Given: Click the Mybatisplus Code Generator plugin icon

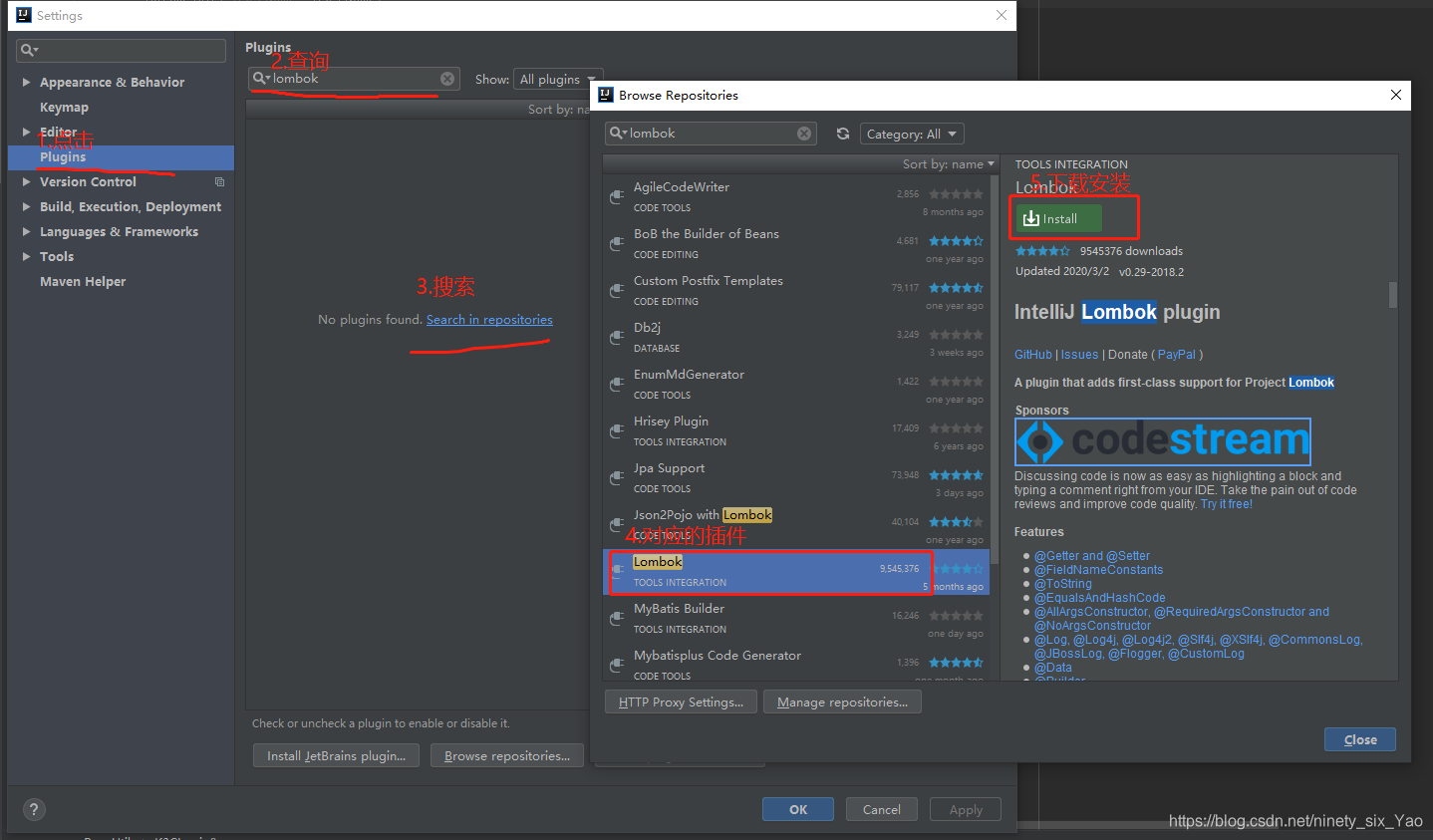Looking at the screenshot, I should pyautogui.click(x=618, y=665).
